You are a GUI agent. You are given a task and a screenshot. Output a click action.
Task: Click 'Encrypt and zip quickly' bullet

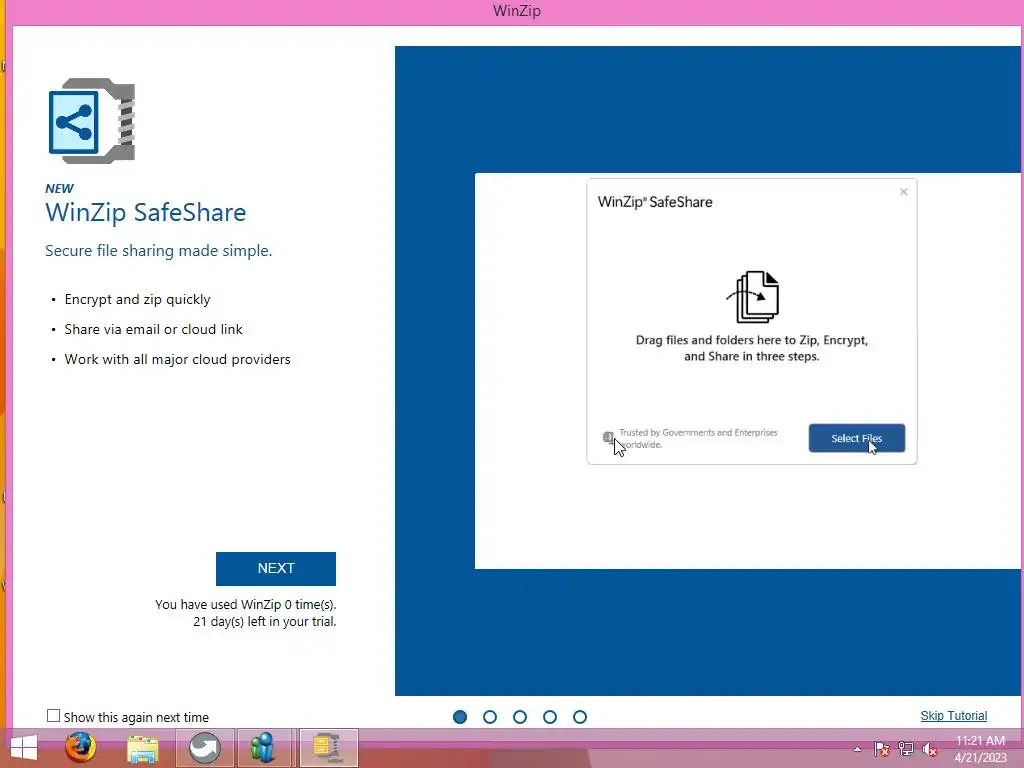137,299
